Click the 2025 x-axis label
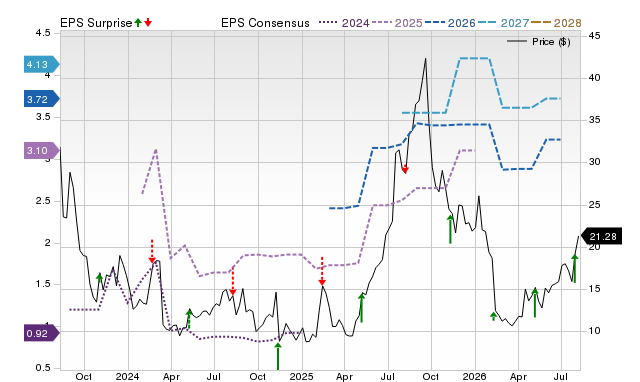640x382 pixels. point(301,376)
